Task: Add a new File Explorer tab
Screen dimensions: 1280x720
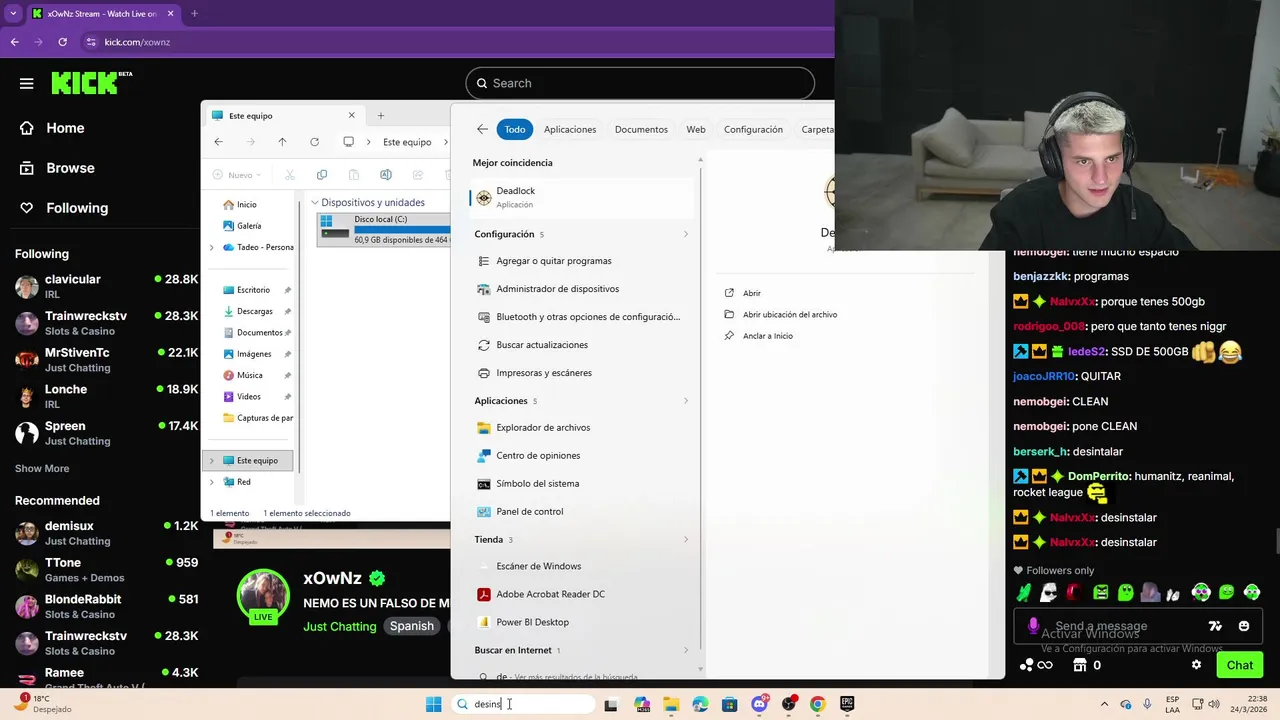Action: point(380,116)
